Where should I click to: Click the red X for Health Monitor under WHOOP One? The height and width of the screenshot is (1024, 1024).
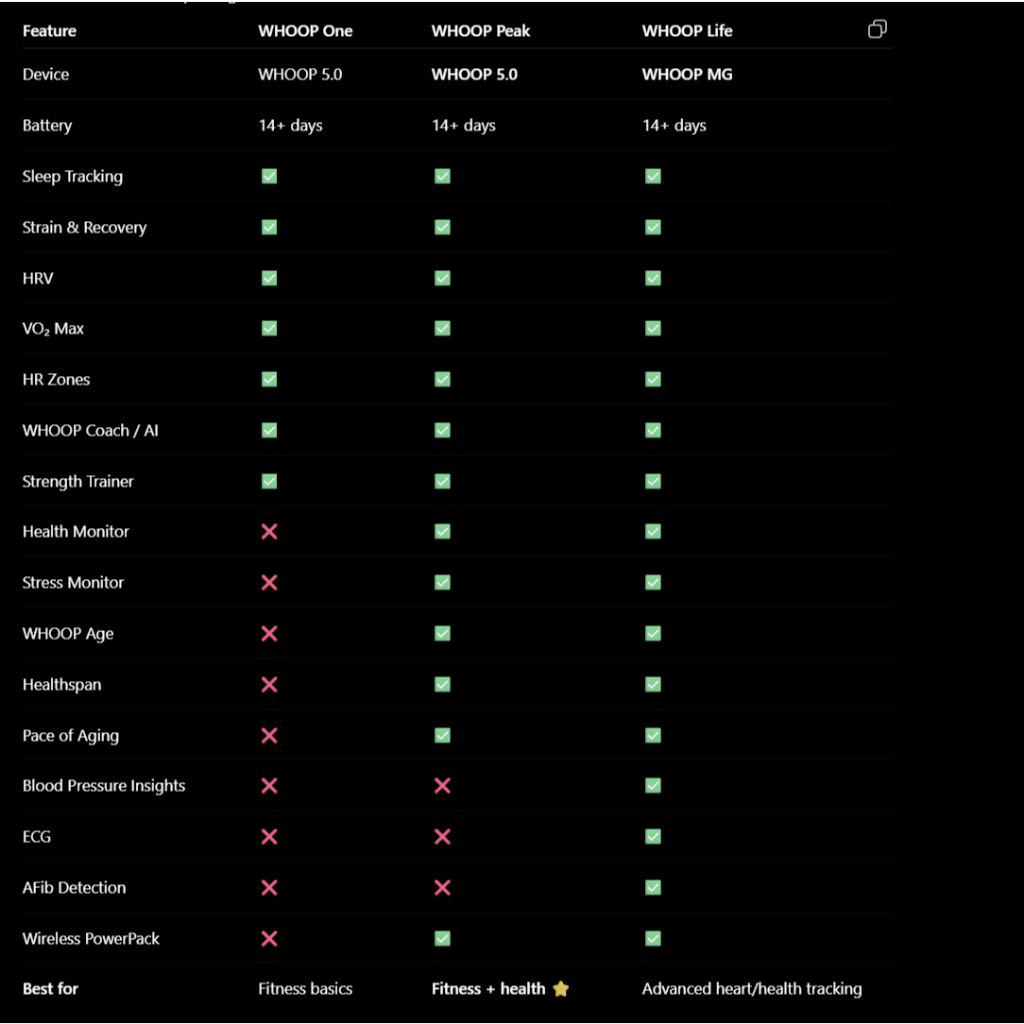pyautogui.click(x=269, y=532)
